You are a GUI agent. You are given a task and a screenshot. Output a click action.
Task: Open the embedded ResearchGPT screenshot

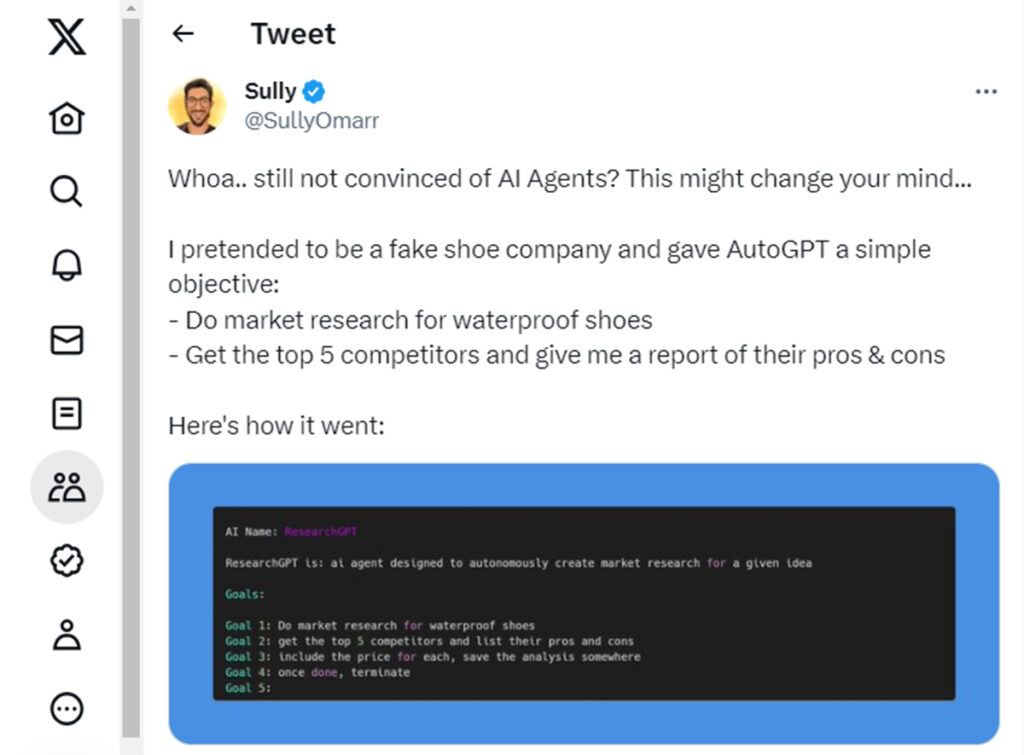[585, 605]
